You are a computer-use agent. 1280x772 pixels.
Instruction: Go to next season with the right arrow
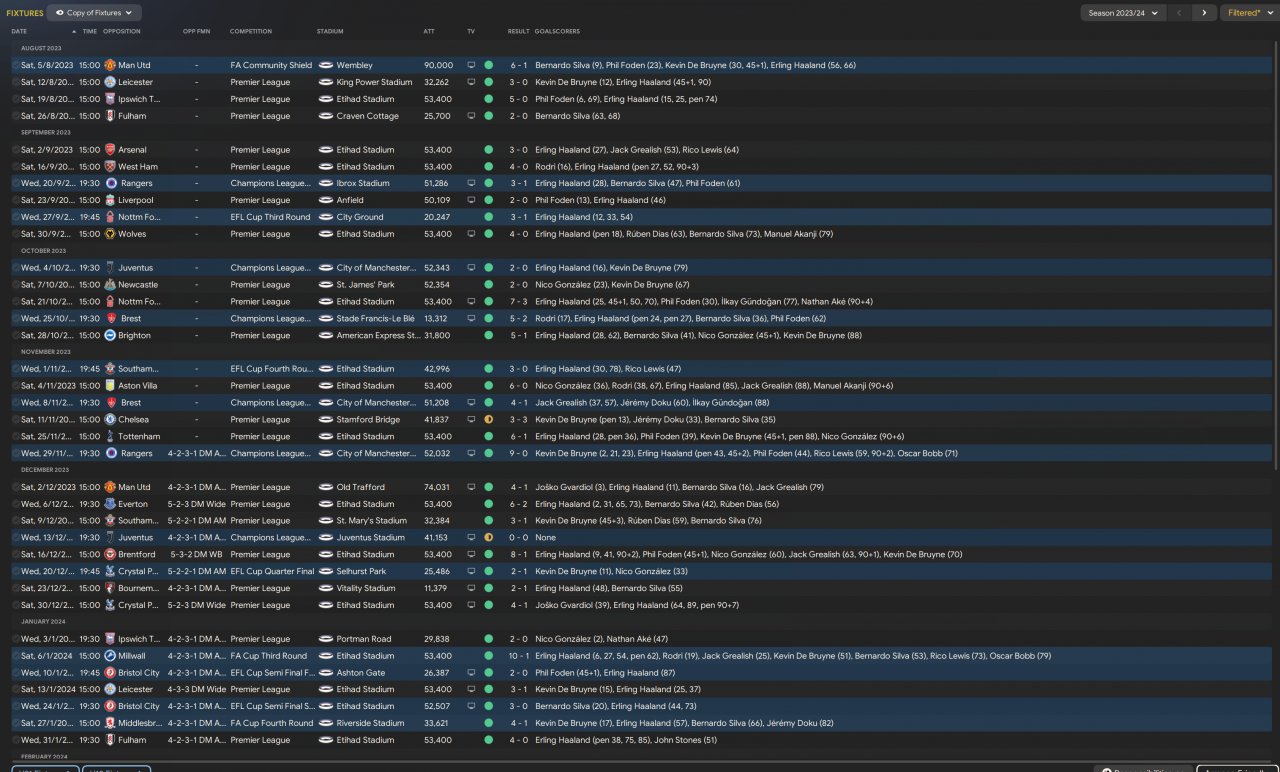click(x=1204, y=13)
